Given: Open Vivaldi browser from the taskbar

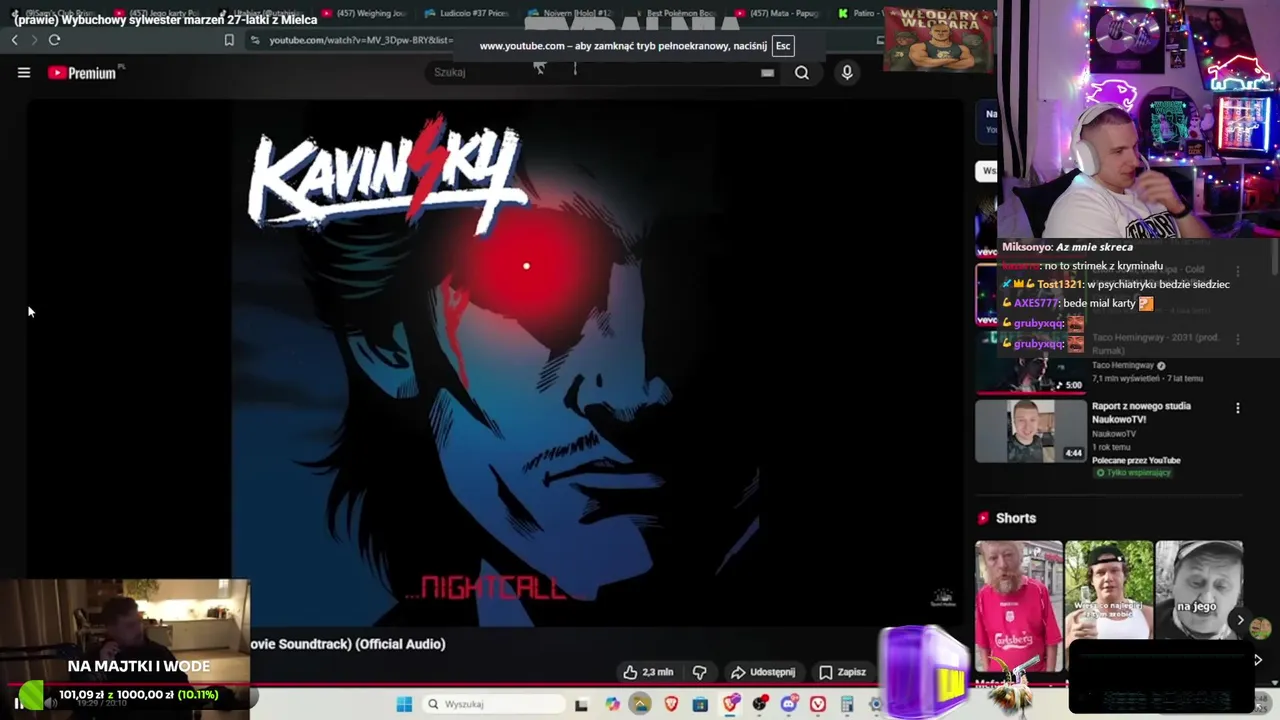Looking at the screenshot, I should pyautogui.click(x=818, y=704).
